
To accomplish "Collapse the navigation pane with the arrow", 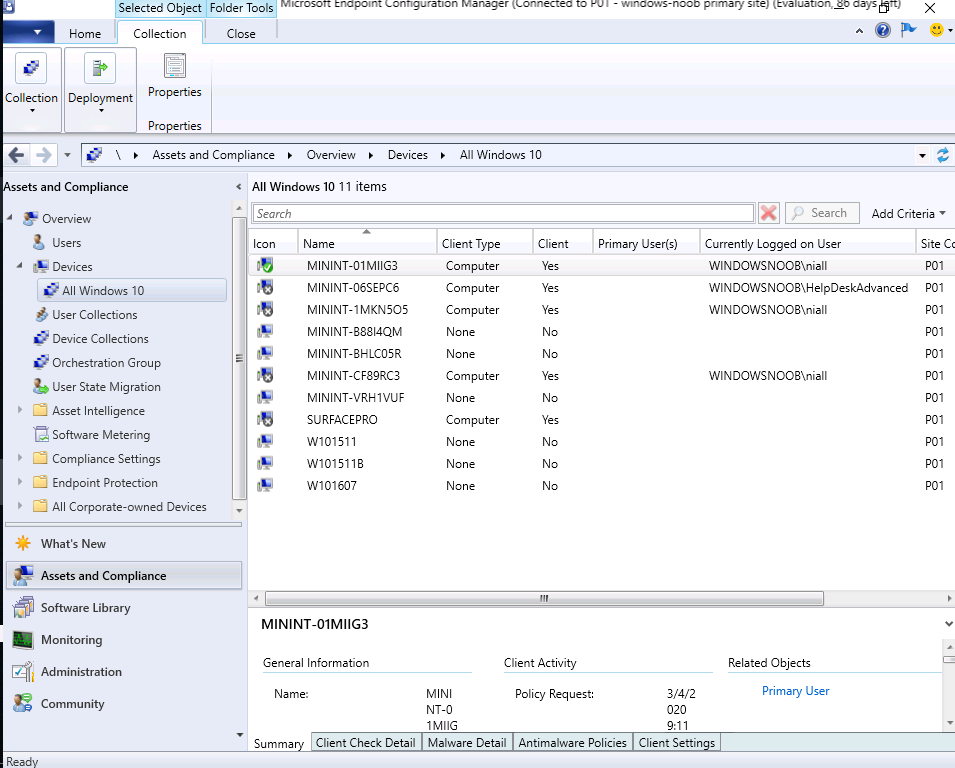I will [238, 187].
